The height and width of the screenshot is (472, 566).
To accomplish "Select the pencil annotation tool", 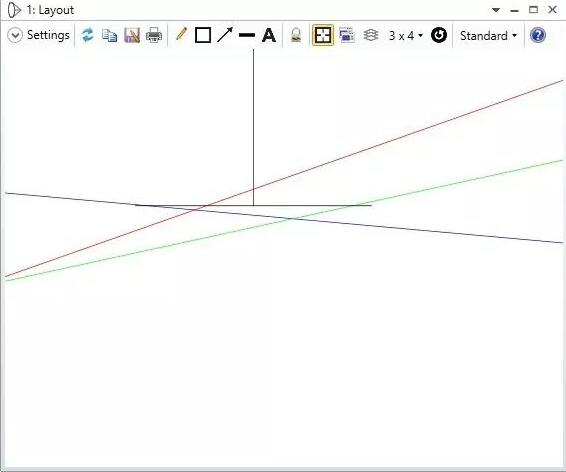I will pos(181,35).
